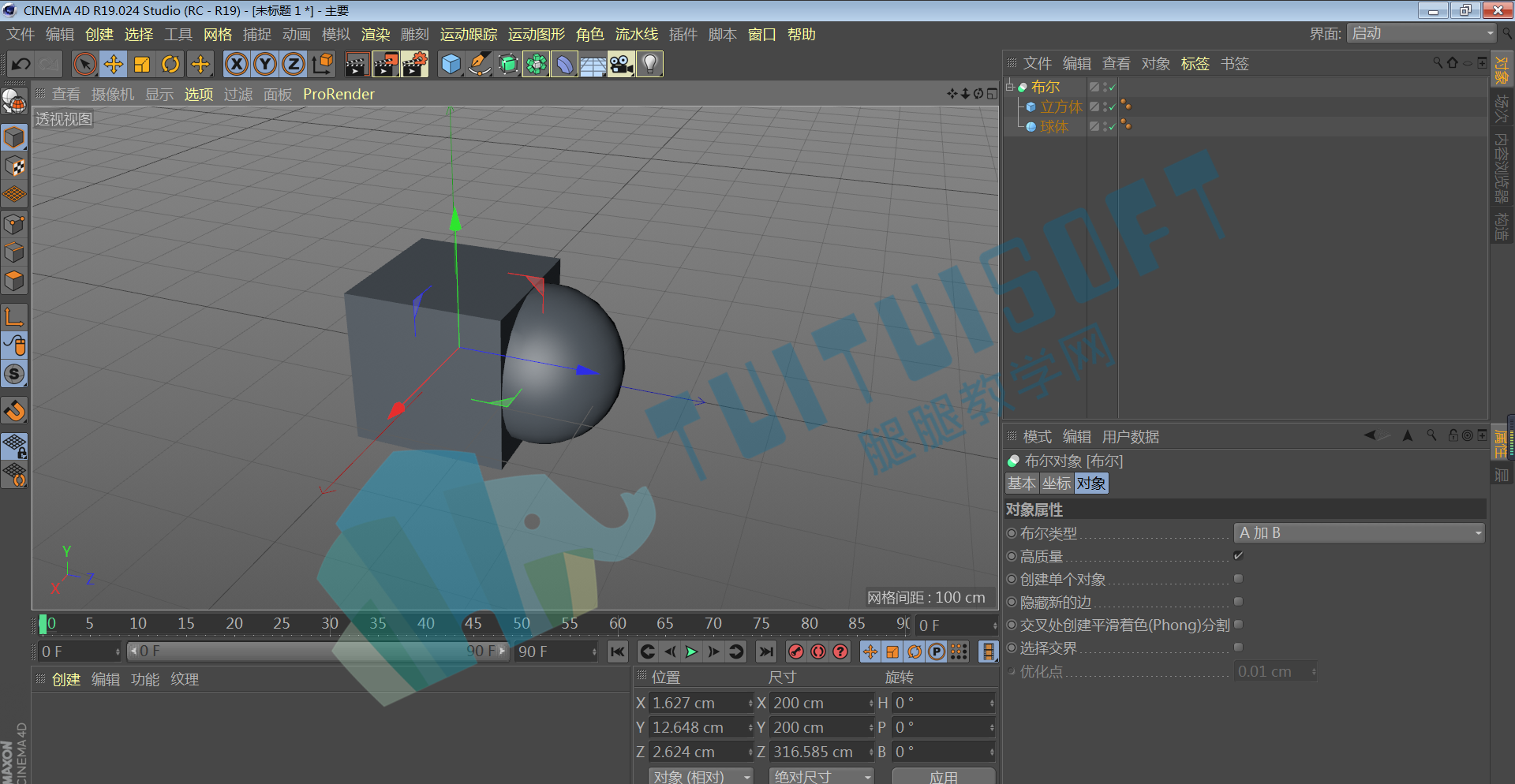
Task: Click the 应用 button
Action: (943, 776)
